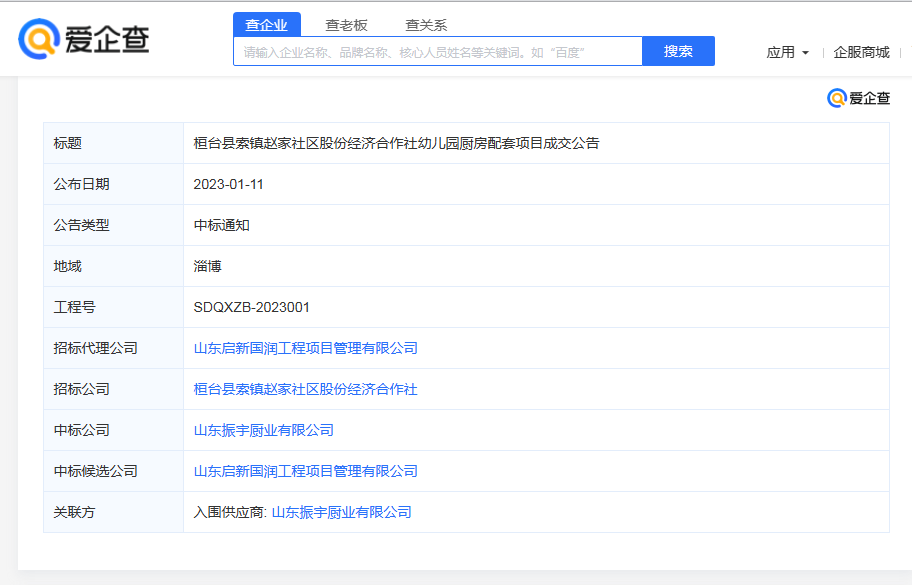Click the 地域 row label

tap(67, 266)
